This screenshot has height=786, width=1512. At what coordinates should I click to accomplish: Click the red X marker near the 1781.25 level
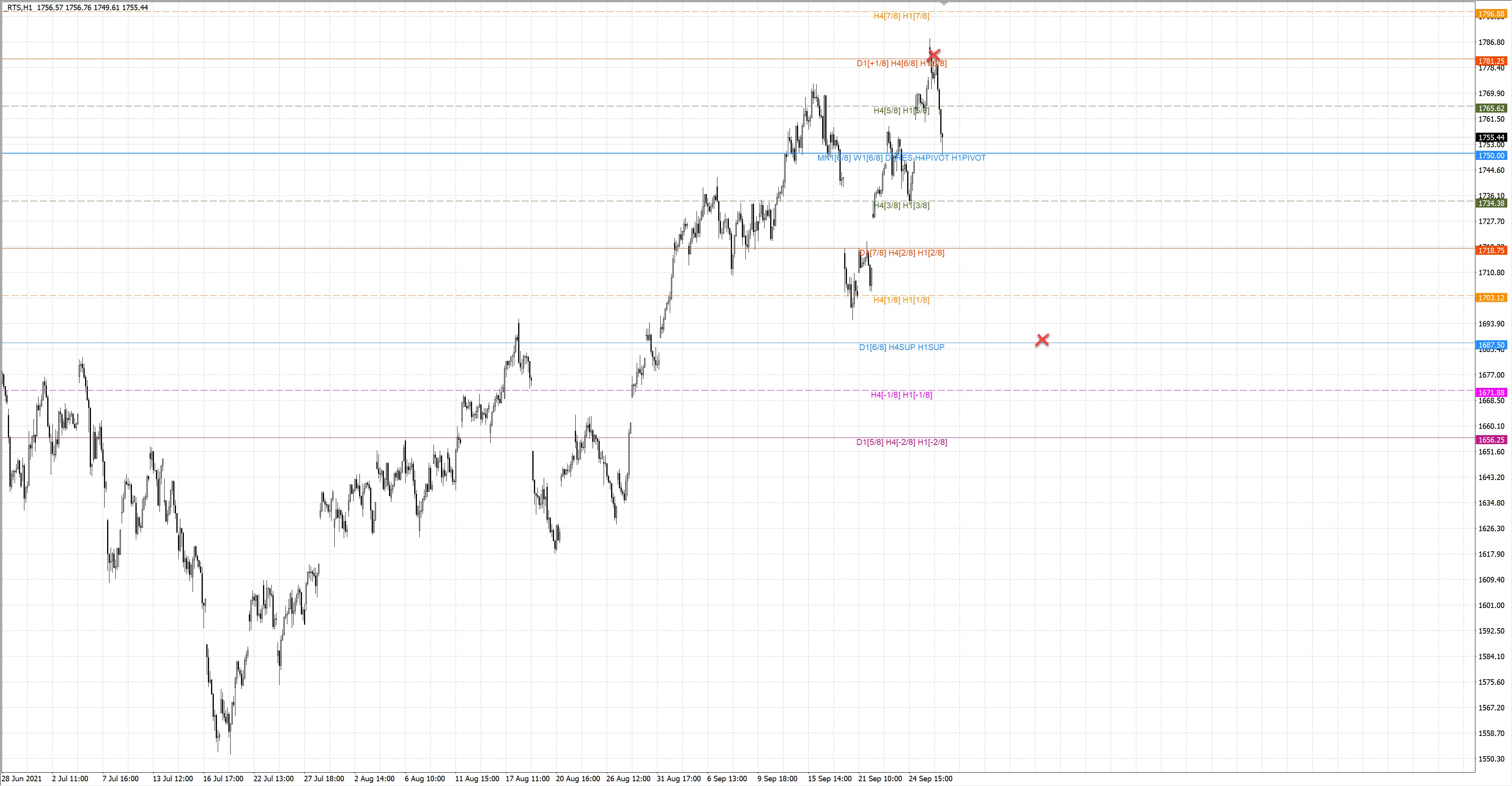point(934,55)
